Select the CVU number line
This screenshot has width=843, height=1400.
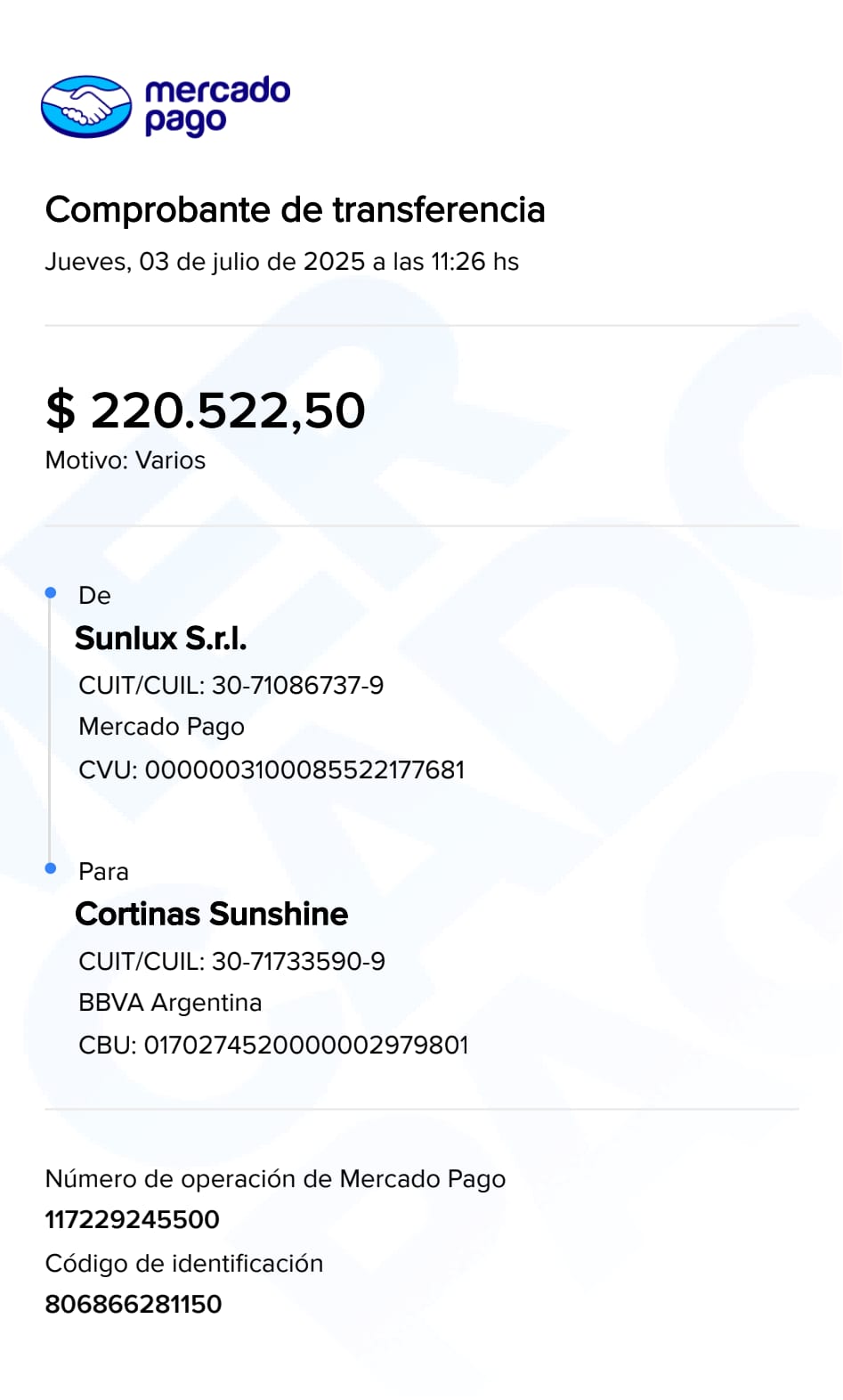point(272,770)
